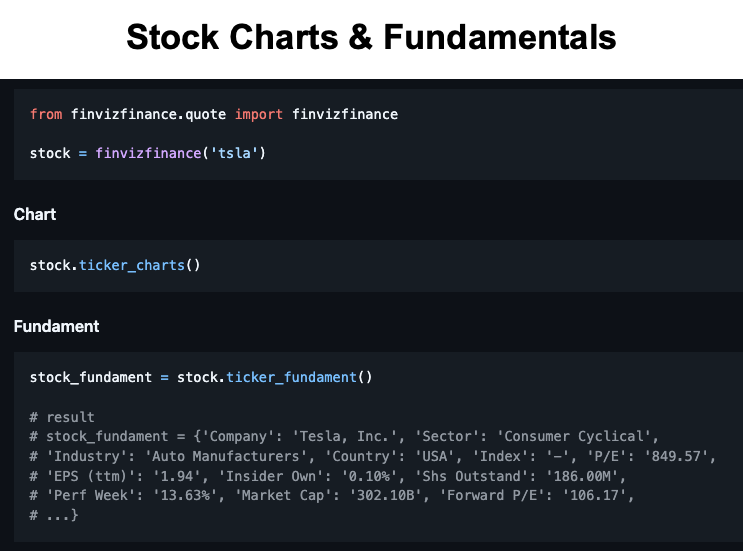Click the 'stock_fundament = stock.ticker_fundament()' line

click(x=201, y=377)
